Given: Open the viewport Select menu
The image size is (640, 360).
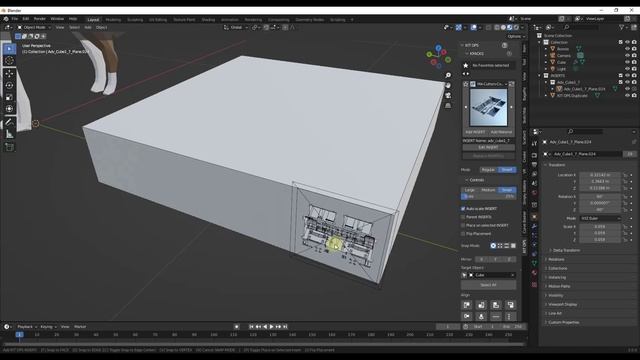Looking at the screenshot, I should click(74, 27).
